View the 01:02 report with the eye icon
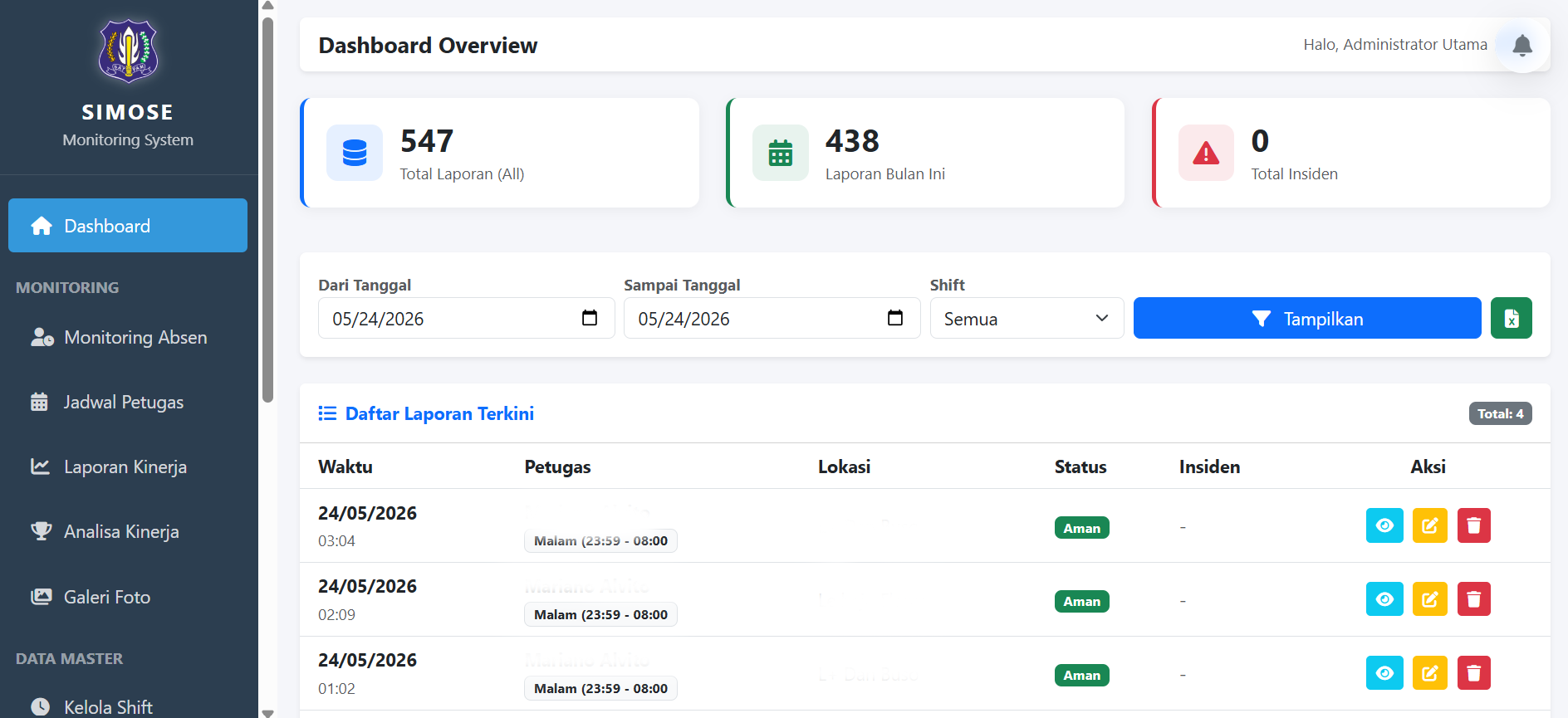The height and width of the screenshot is (718, 1568). pos(1384,673)
